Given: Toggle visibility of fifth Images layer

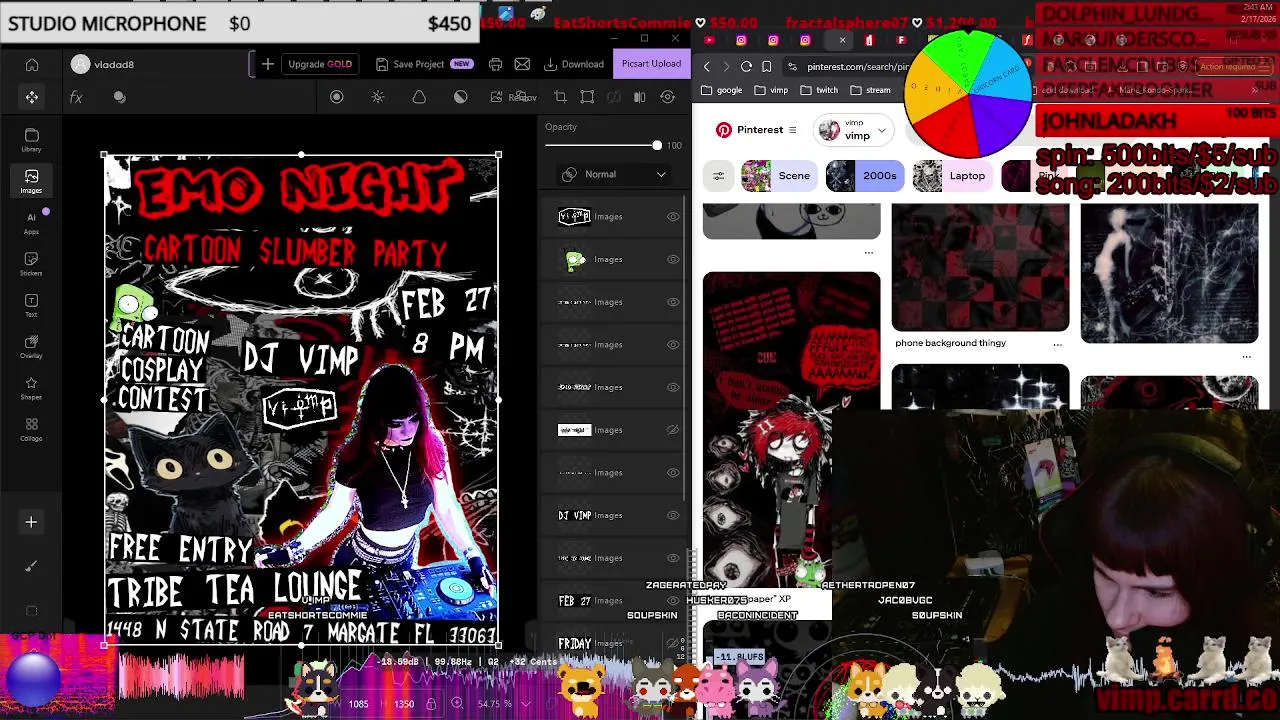Looking at the screenshot, I should tap(673, 387).
